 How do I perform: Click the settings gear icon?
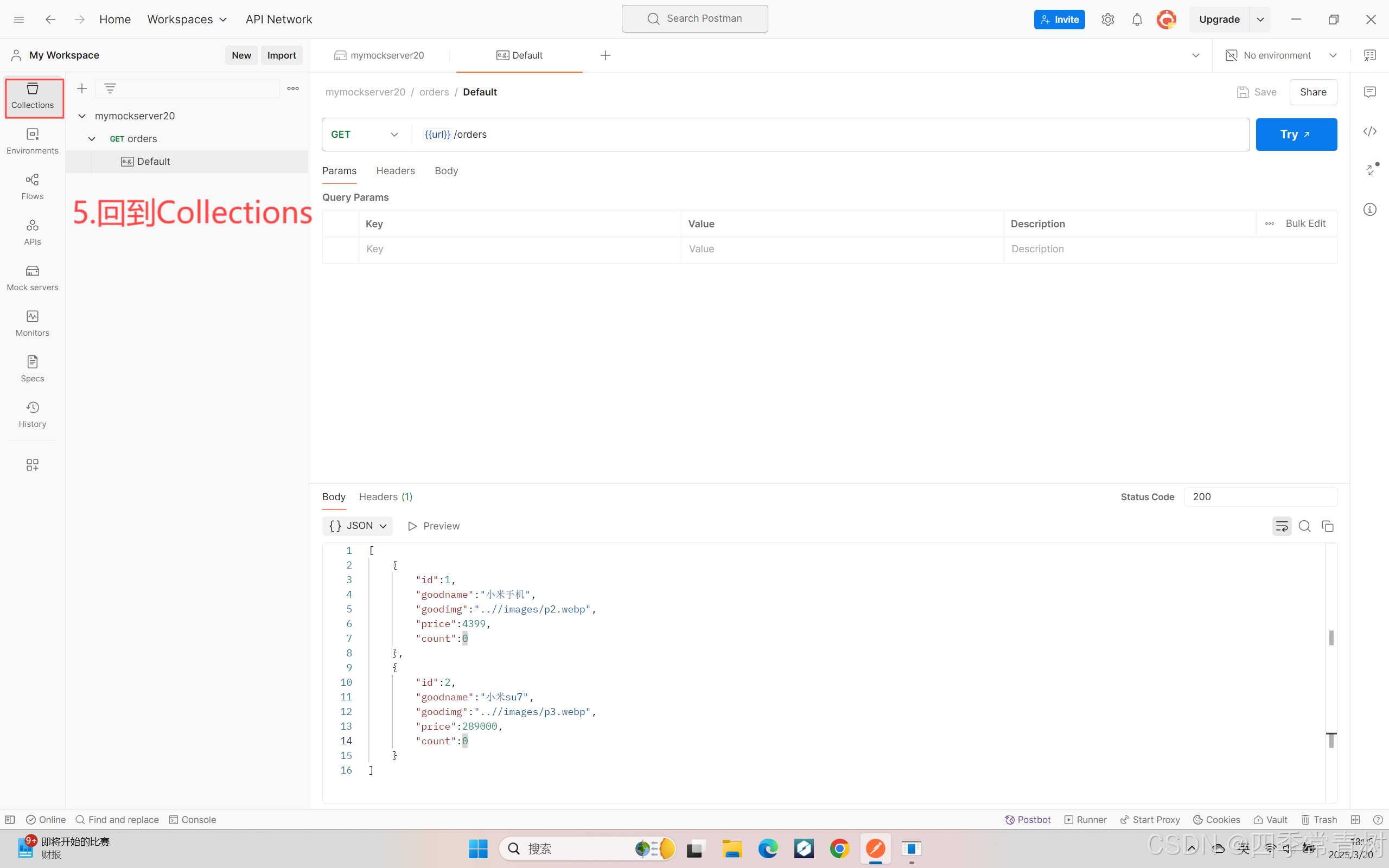(1108, 19)
